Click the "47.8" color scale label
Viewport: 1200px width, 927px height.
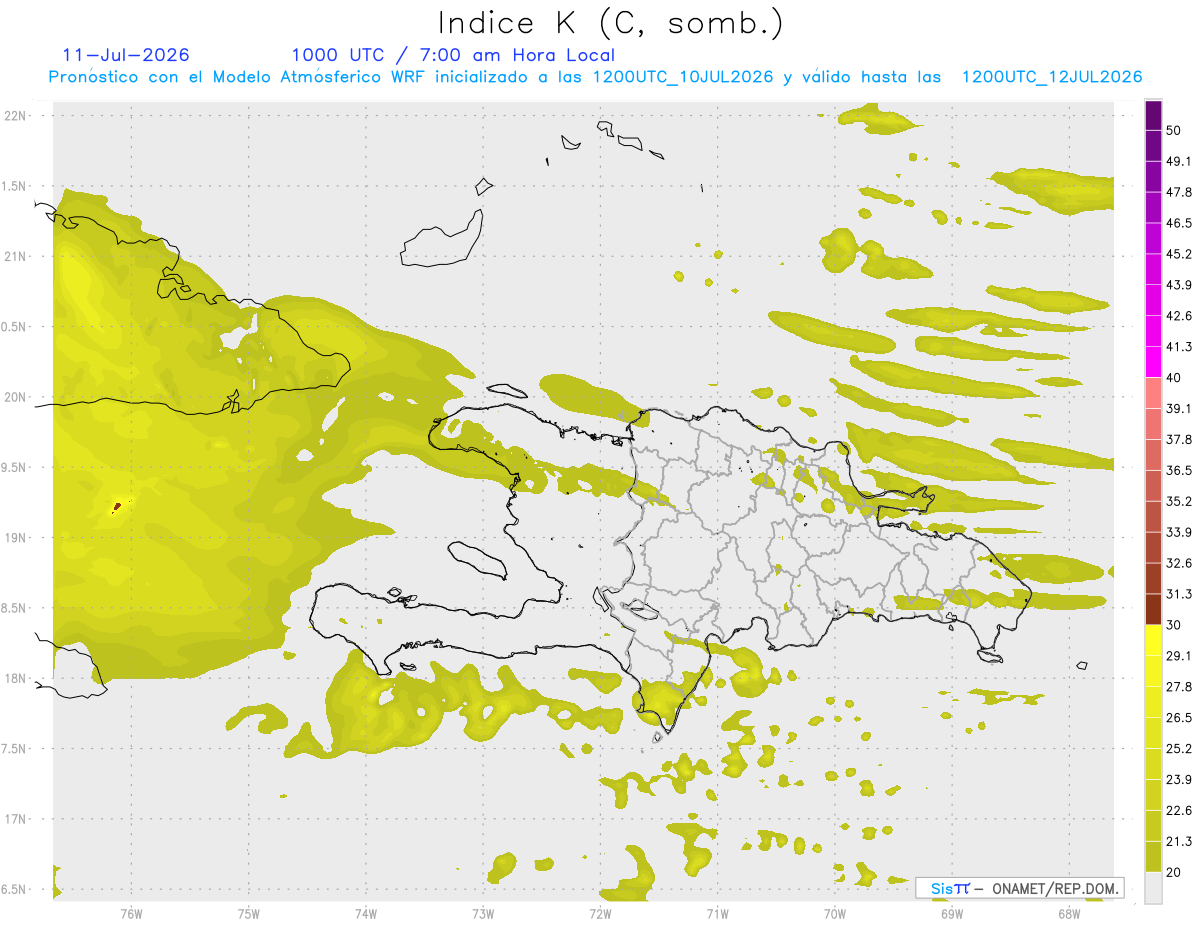coord(1179,192)
